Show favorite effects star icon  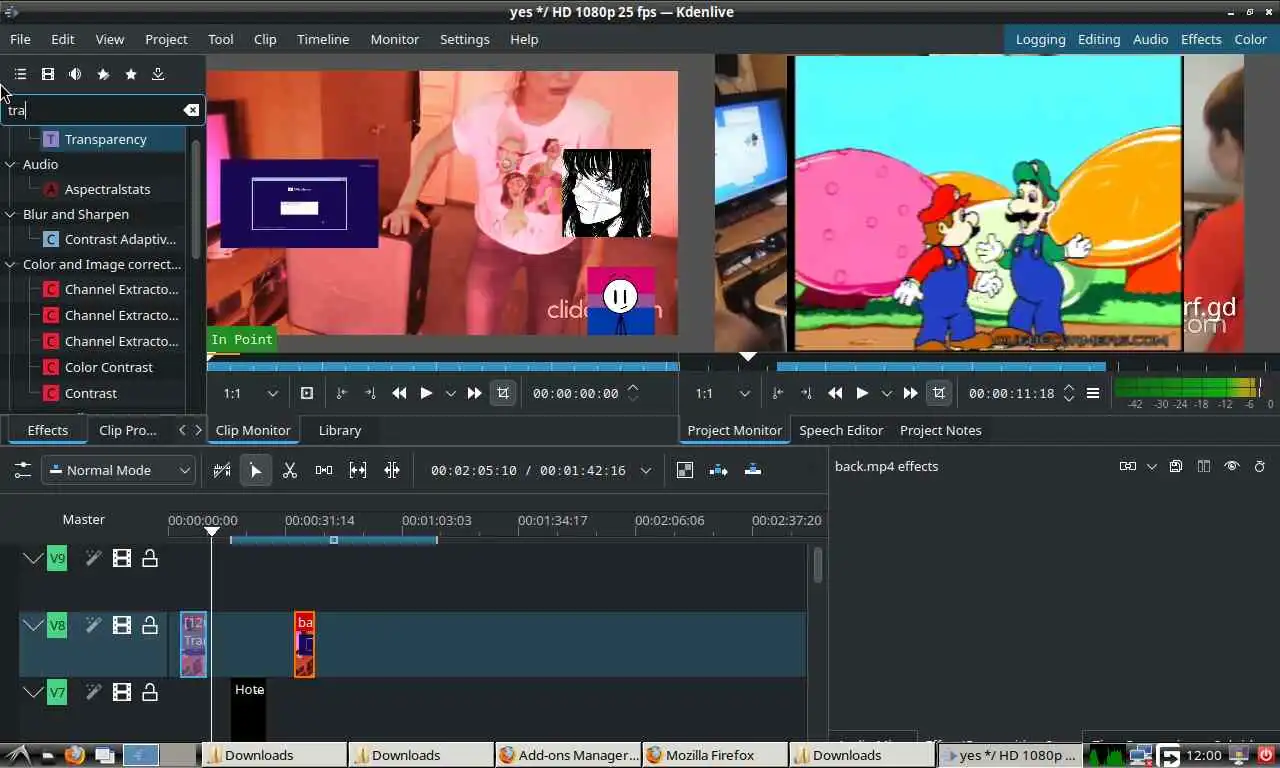click(131, 74)
